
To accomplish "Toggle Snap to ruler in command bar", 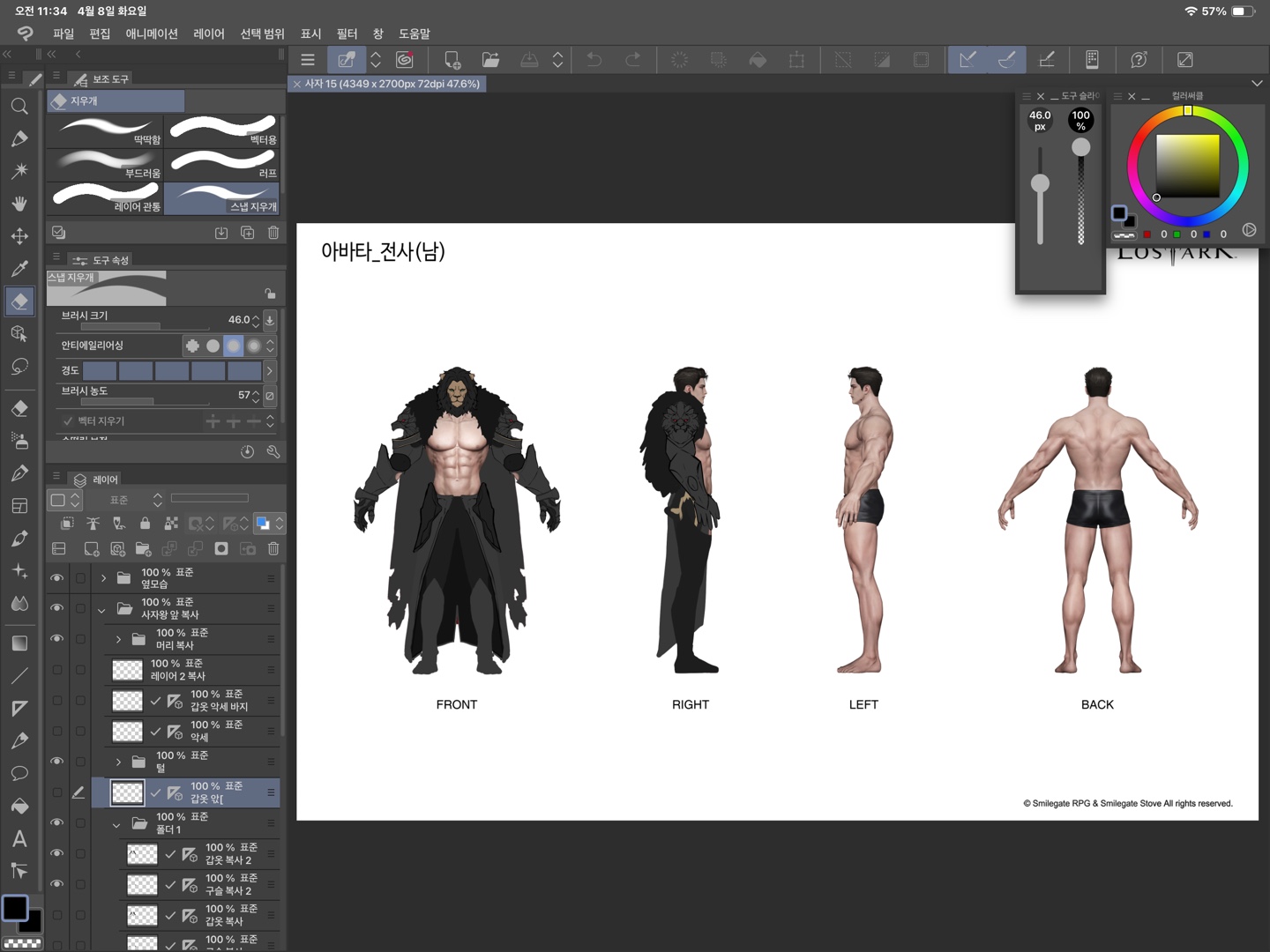I will tap(967, 60).
